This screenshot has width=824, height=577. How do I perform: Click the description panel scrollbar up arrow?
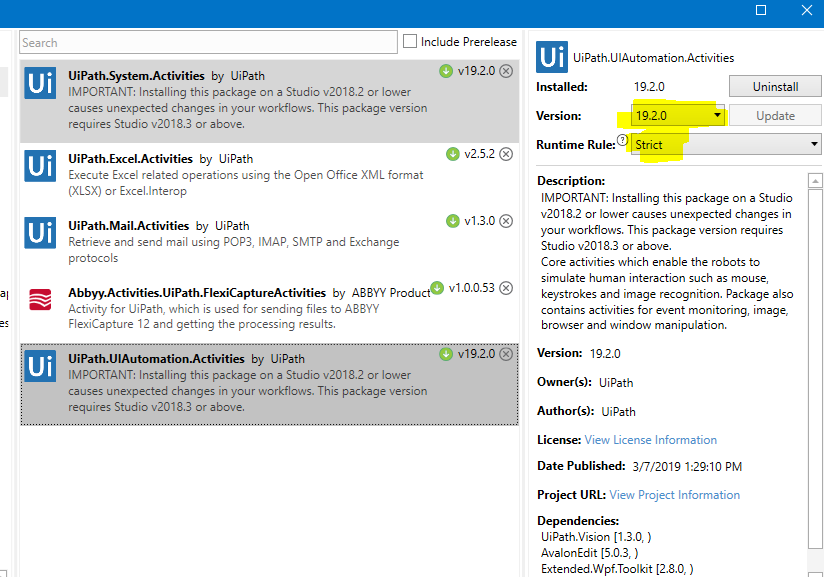815,181
